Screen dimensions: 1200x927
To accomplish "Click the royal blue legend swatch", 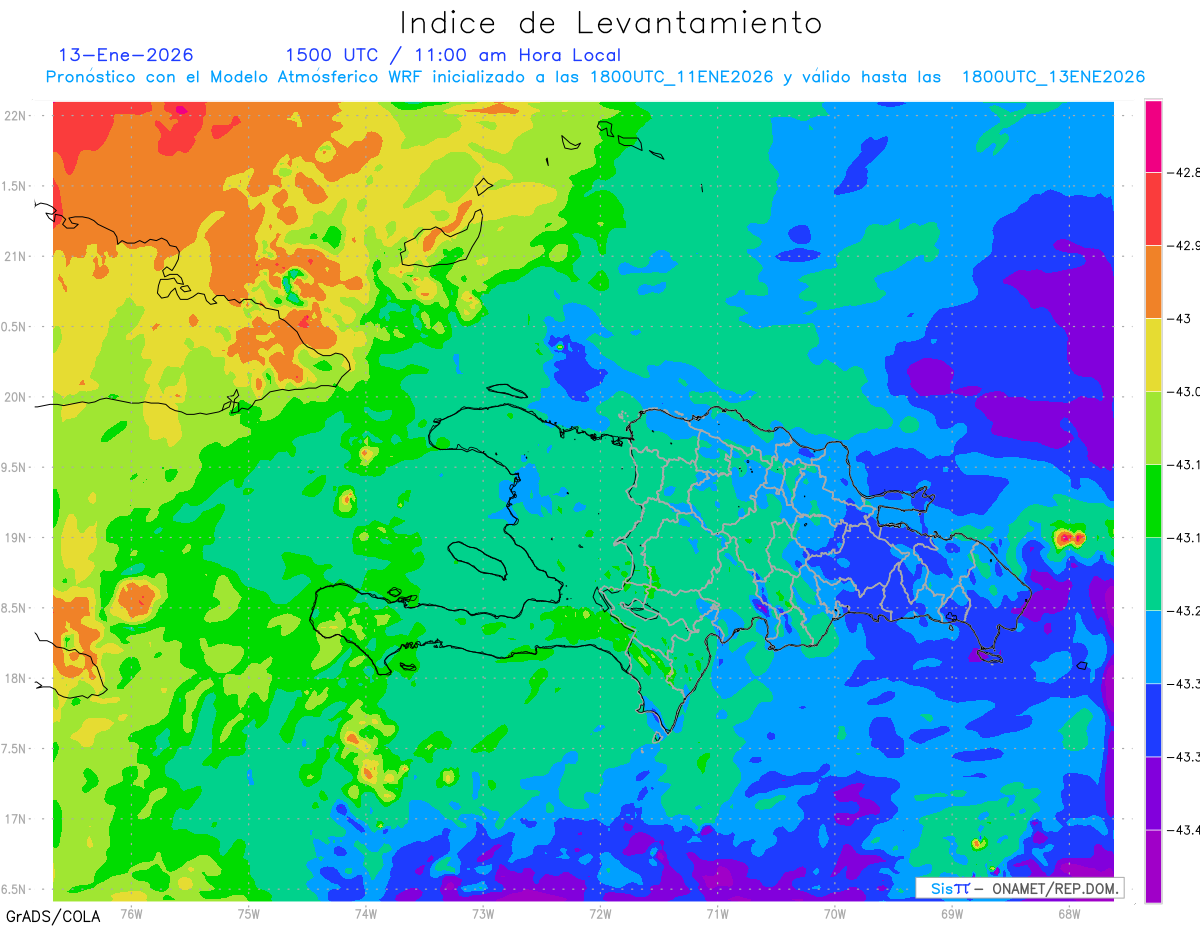I will tap(1153, 720).
